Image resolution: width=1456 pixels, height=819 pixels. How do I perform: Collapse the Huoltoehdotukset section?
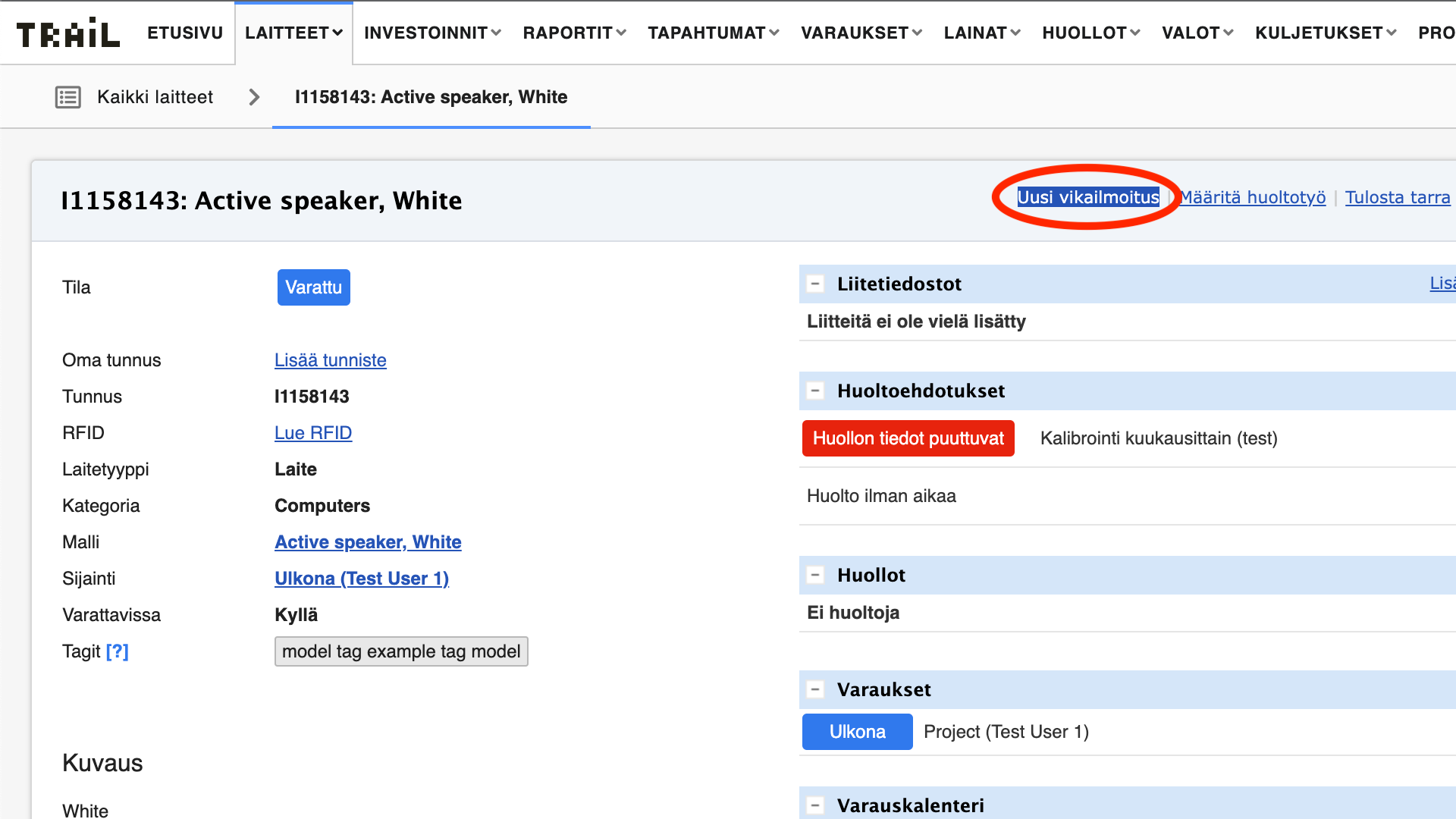(815, 391)
